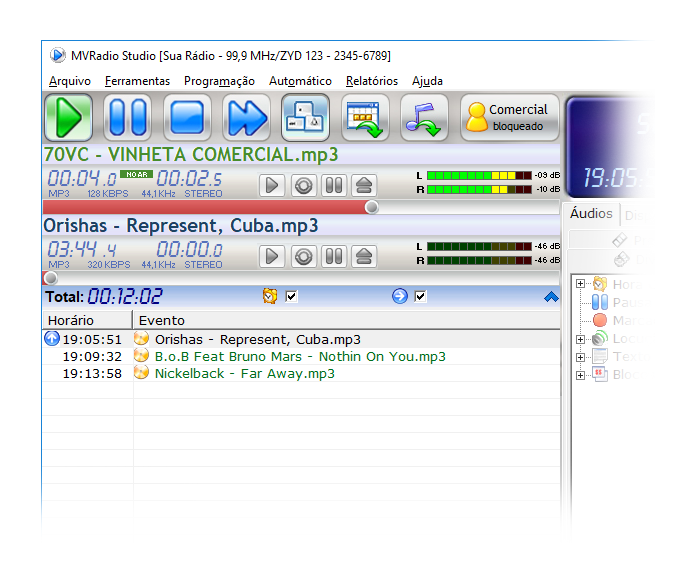The image size is (696, 582).
Task: Expand the Hora tree node
Action: point(580,283)
